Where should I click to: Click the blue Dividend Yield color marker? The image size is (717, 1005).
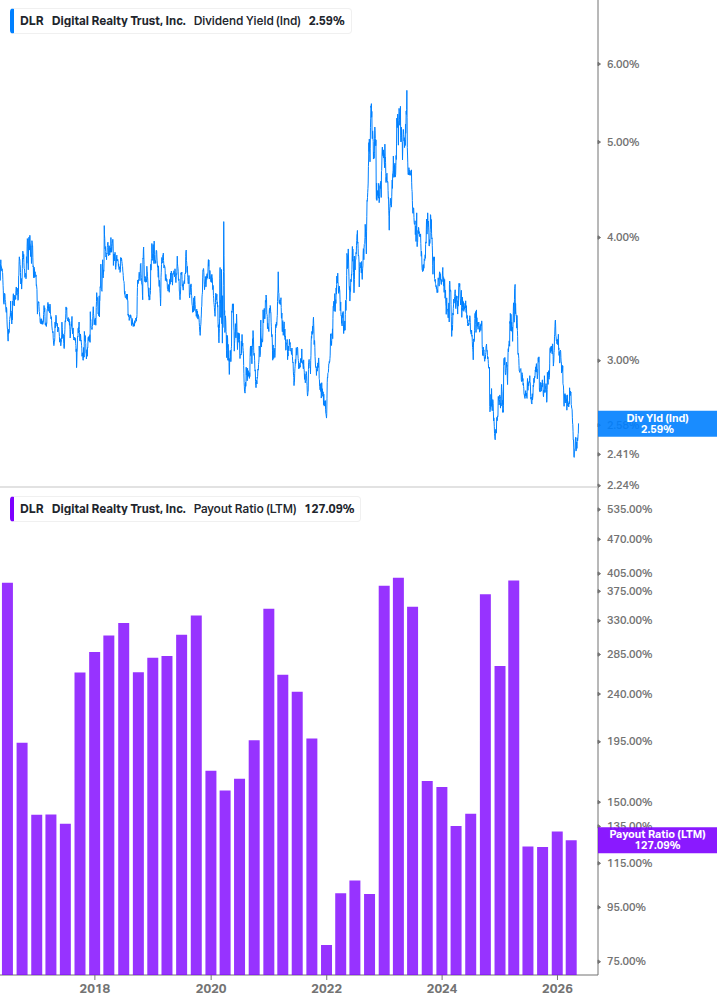pos(12,21)
